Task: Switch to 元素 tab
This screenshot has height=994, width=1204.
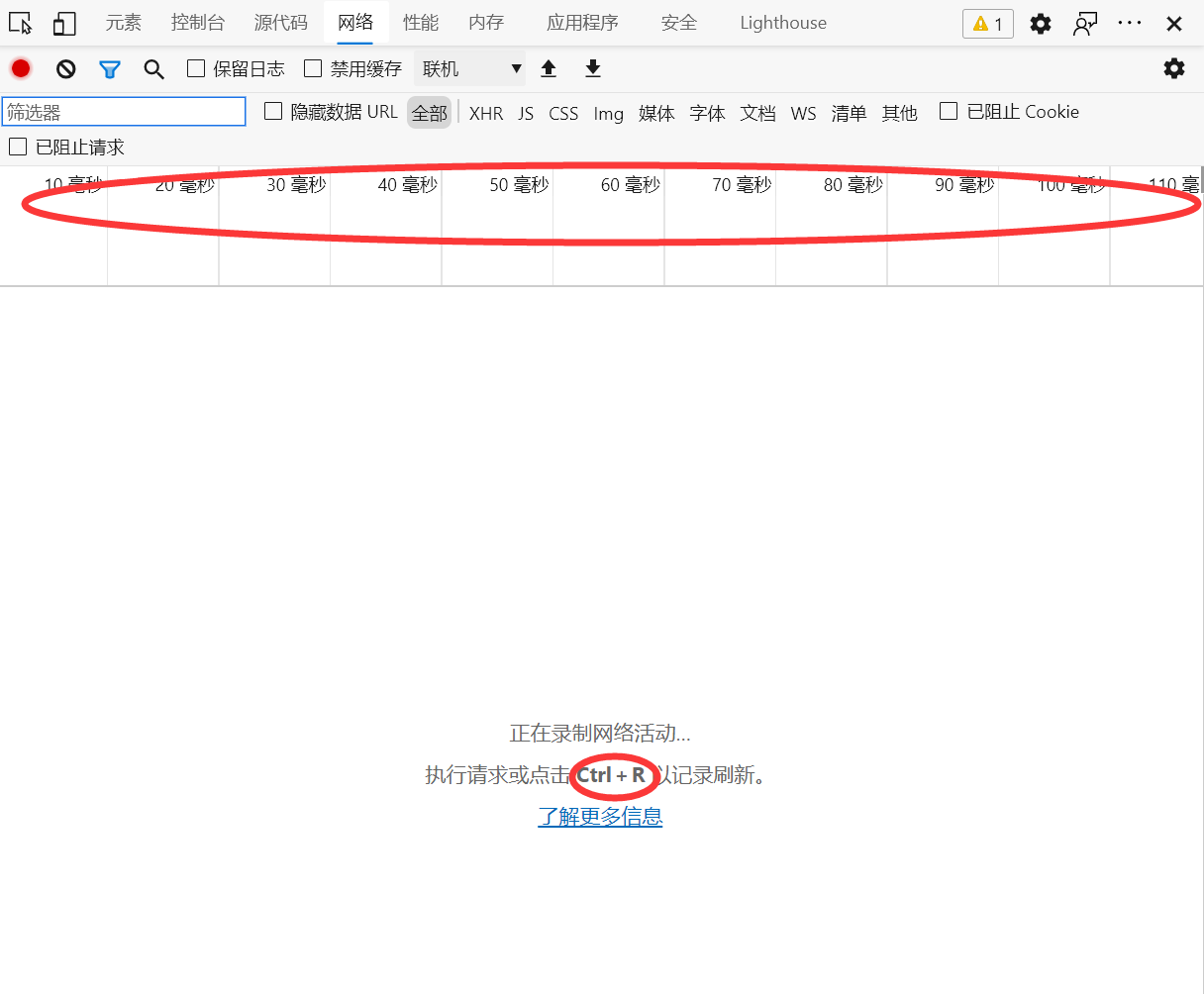Action: 124,23
